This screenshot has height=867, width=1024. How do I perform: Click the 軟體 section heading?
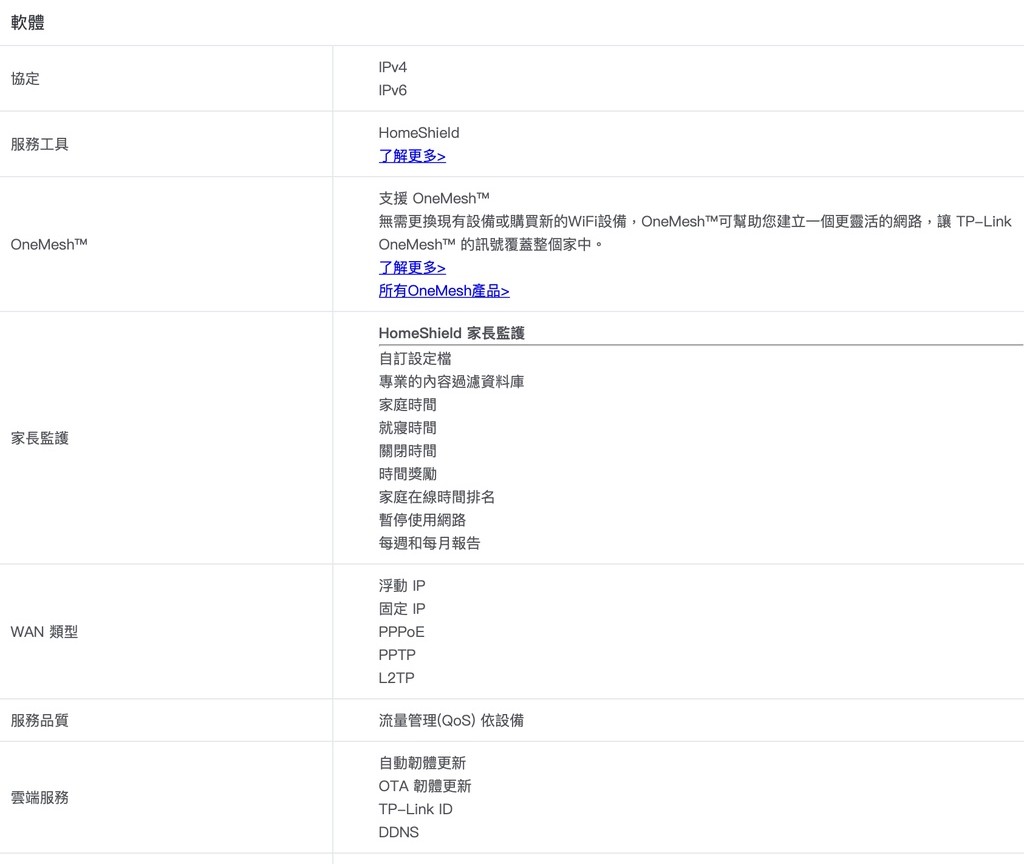coord(27,22)
